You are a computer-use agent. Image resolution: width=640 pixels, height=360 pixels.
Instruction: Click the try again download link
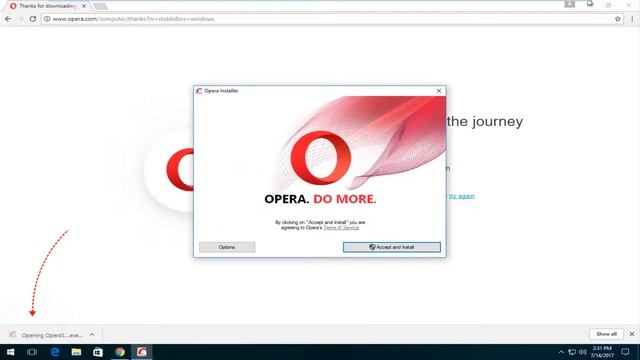(x=461, y=196)
